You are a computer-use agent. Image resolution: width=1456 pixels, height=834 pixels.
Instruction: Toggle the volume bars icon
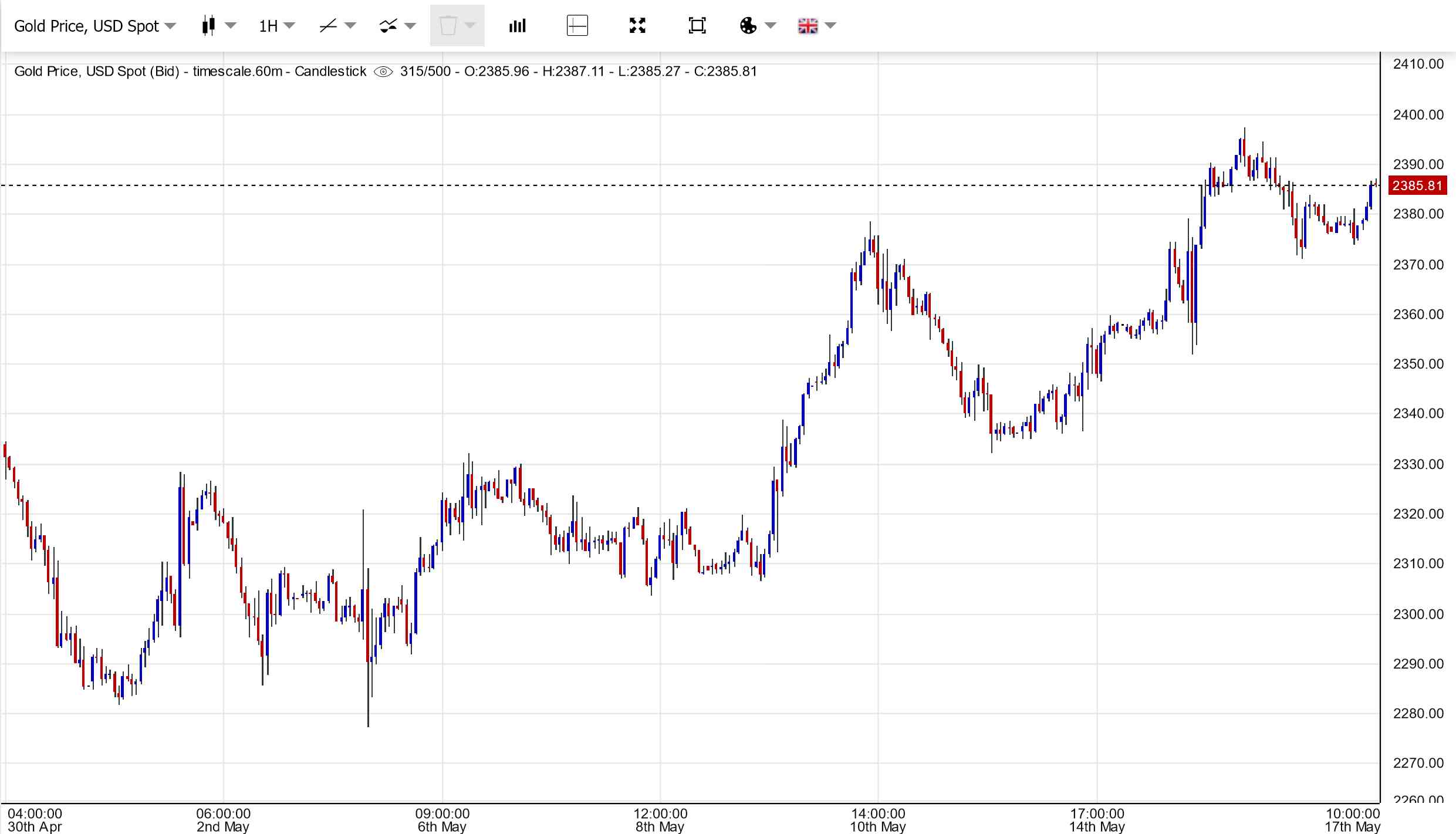517,26
